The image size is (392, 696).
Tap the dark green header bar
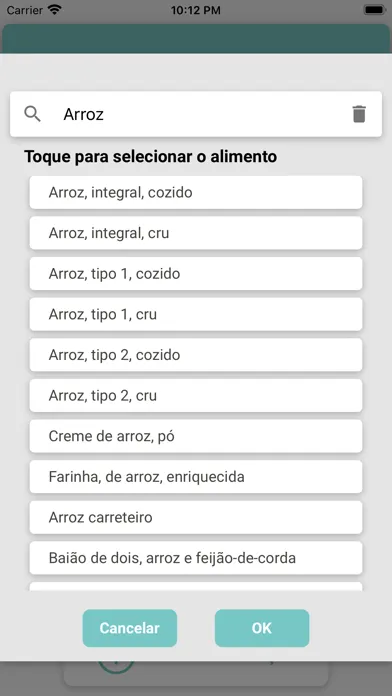[196, 39]
